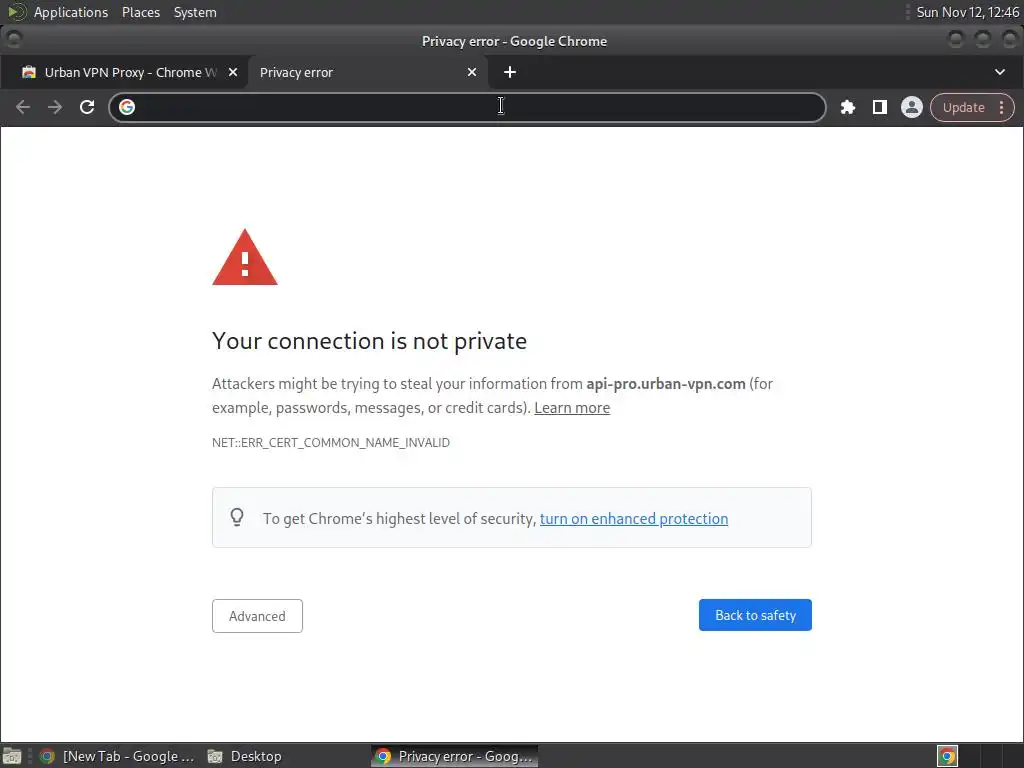Open the Learn more link
This screenshot has width=1024, height=768.
pos(572,408)
